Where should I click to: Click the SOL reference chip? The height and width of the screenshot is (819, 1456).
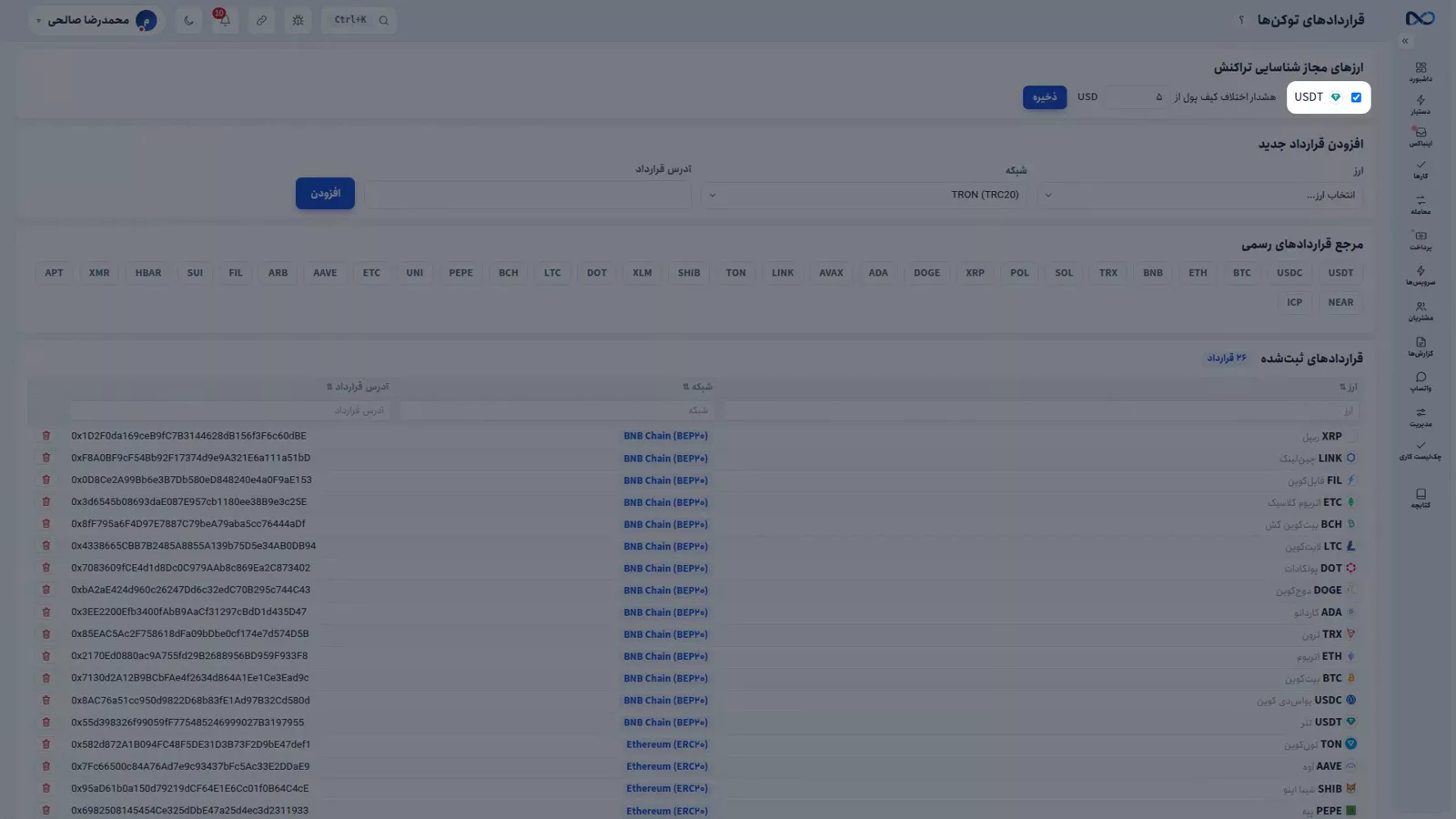[x=1064, y=273]
